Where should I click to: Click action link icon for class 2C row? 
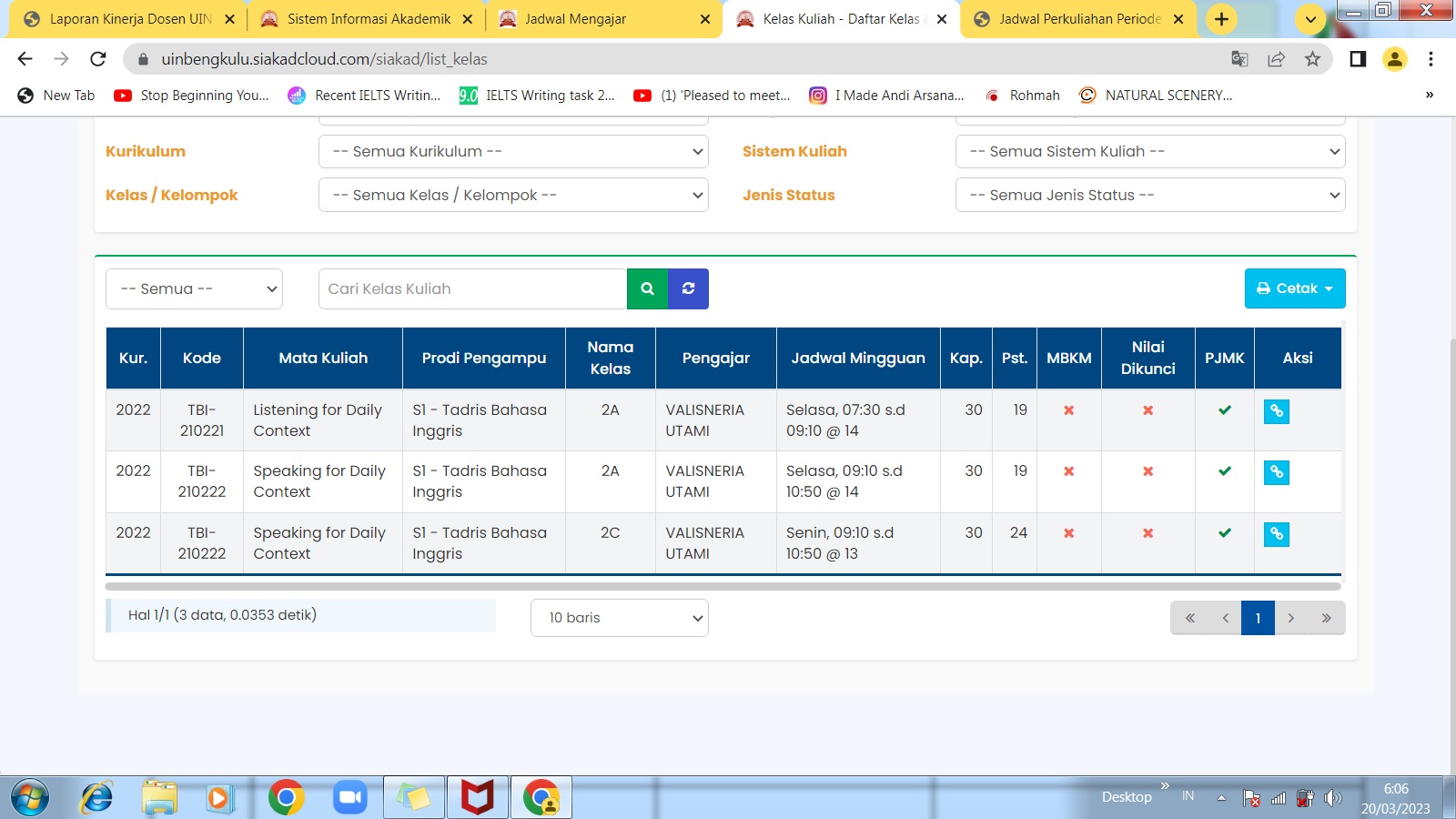1276,534
